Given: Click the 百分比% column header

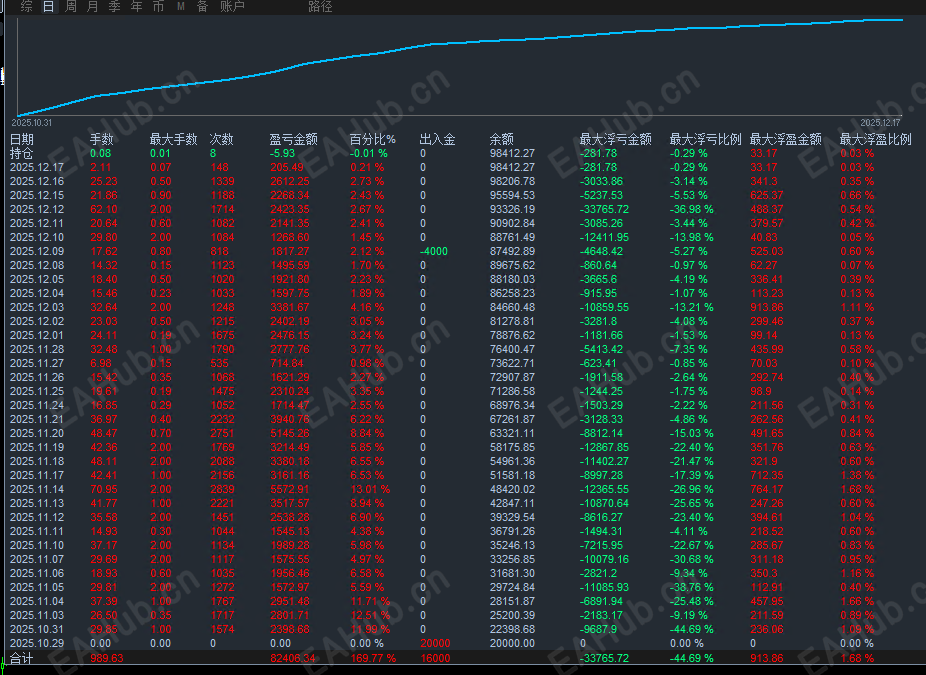Looking at the screenshot, I should 372,139.
